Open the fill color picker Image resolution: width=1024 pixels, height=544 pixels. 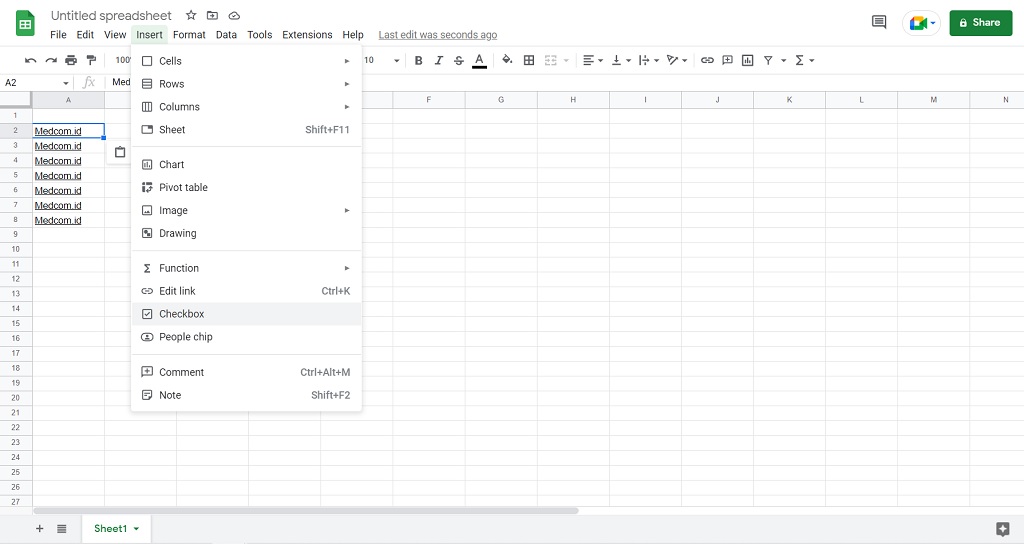(507, 60)
